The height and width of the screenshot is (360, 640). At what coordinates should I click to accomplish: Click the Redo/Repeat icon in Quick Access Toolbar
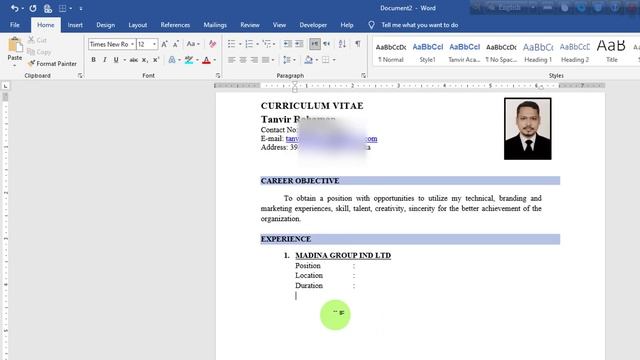[x=33, y=8]
